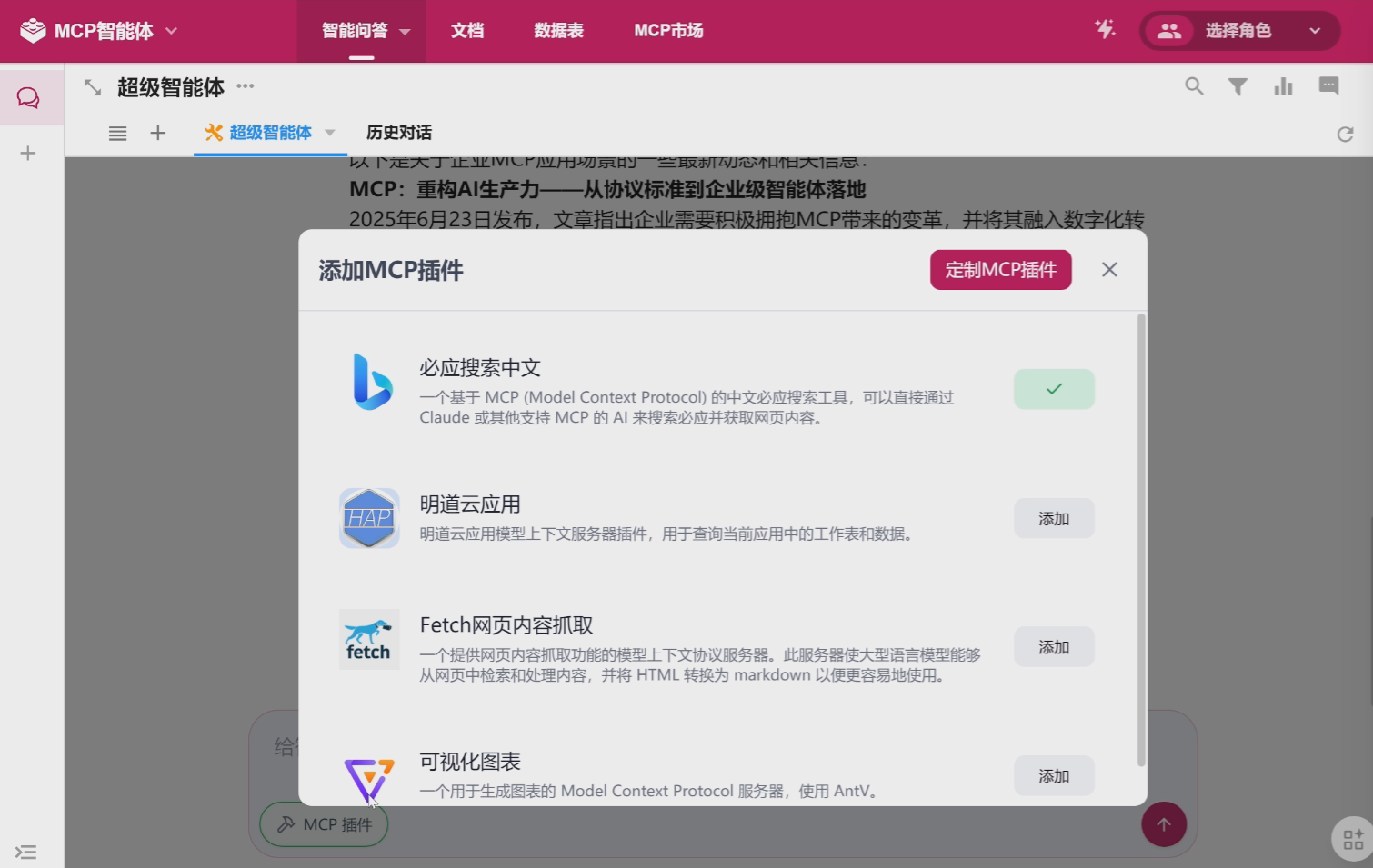Switch to the 历史对话 tab

(398, 133)
